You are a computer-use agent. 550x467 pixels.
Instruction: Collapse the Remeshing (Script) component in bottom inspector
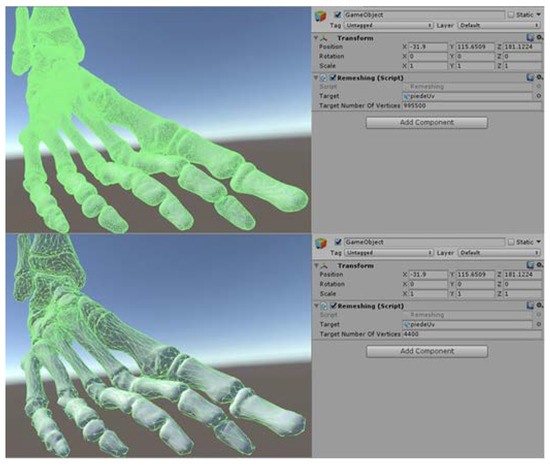pyautogui.click(x=316, y=306)
